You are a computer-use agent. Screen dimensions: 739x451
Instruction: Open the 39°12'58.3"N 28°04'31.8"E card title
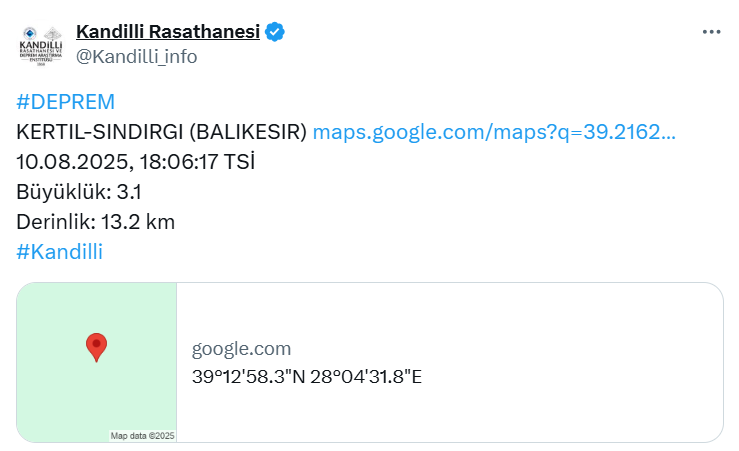click(x=307, y=377)
